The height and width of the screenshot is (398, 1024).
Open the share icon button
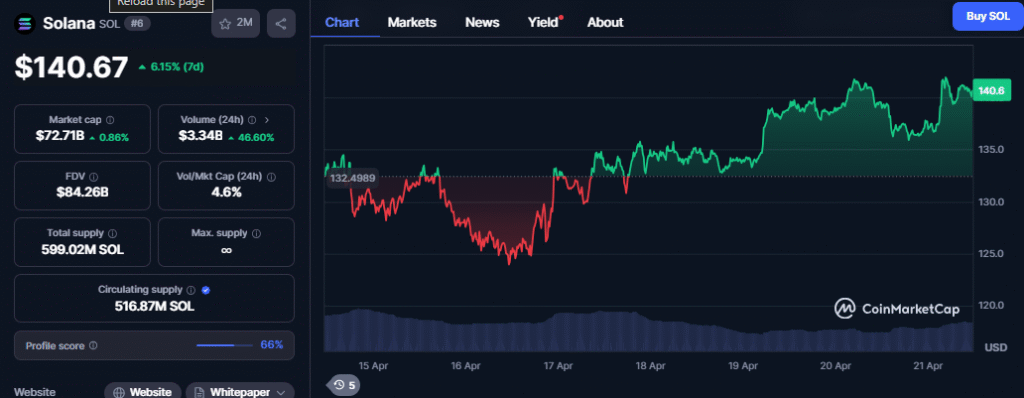click(281, 24)
